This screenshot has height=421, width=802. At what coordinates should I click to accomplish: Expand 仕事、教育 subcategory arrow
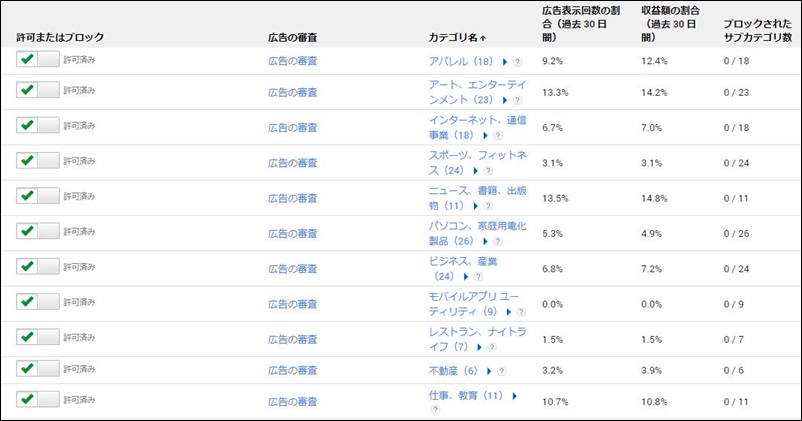514,396
